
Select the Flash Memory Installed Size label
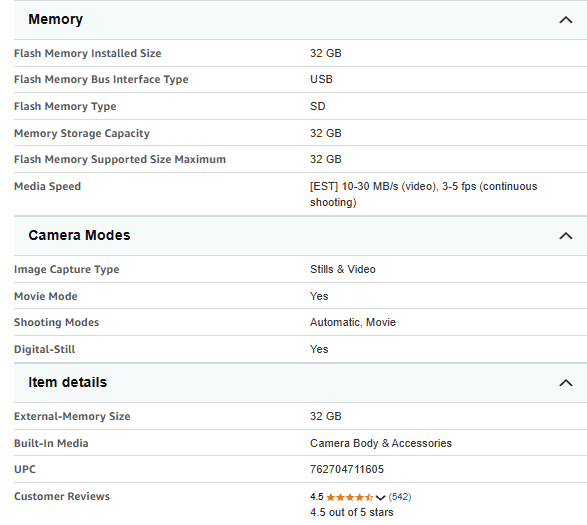click(88, 53)
